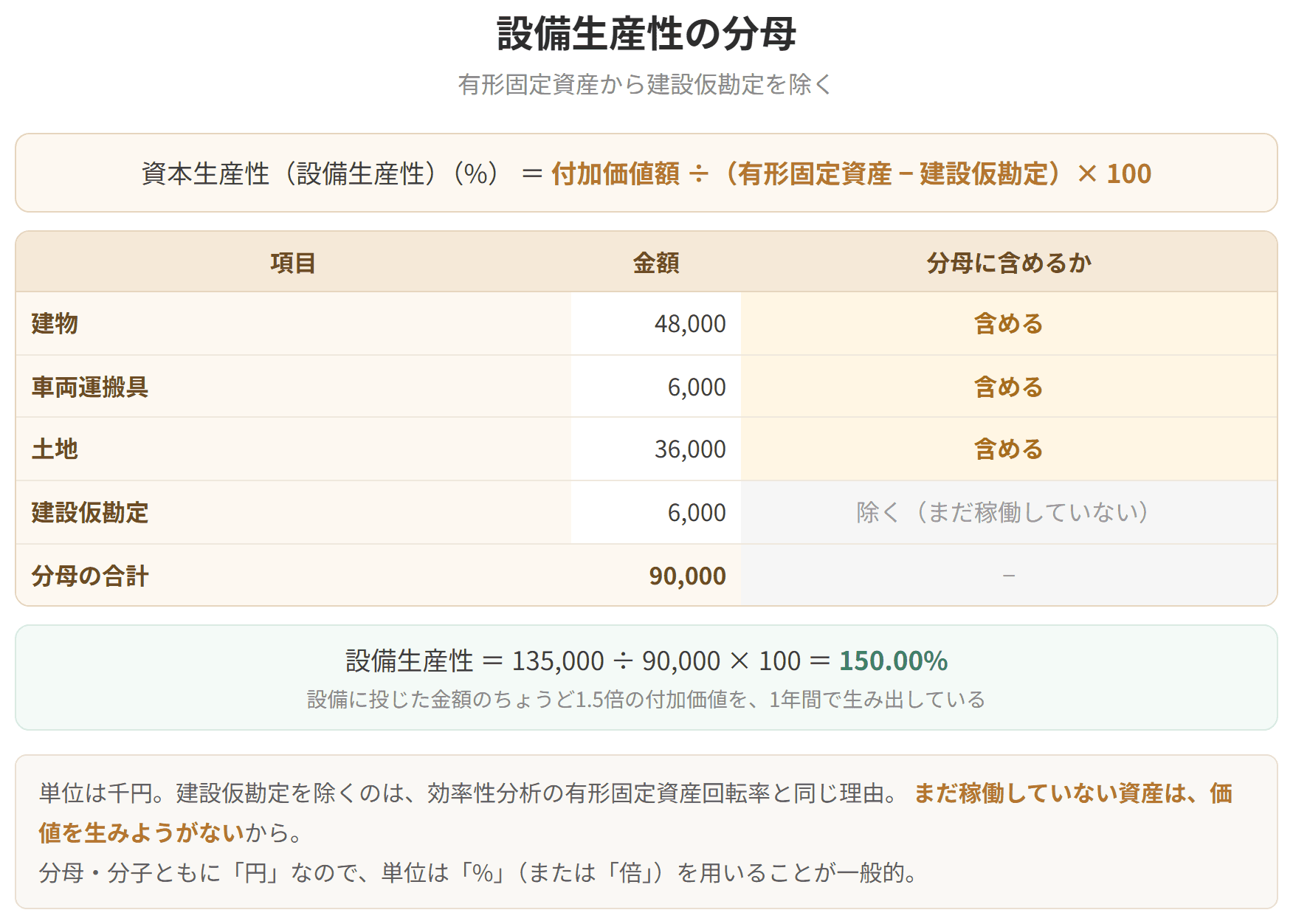Click the 土地 row label
This screenshot has width=1293, height=924.
coord(55,449)
